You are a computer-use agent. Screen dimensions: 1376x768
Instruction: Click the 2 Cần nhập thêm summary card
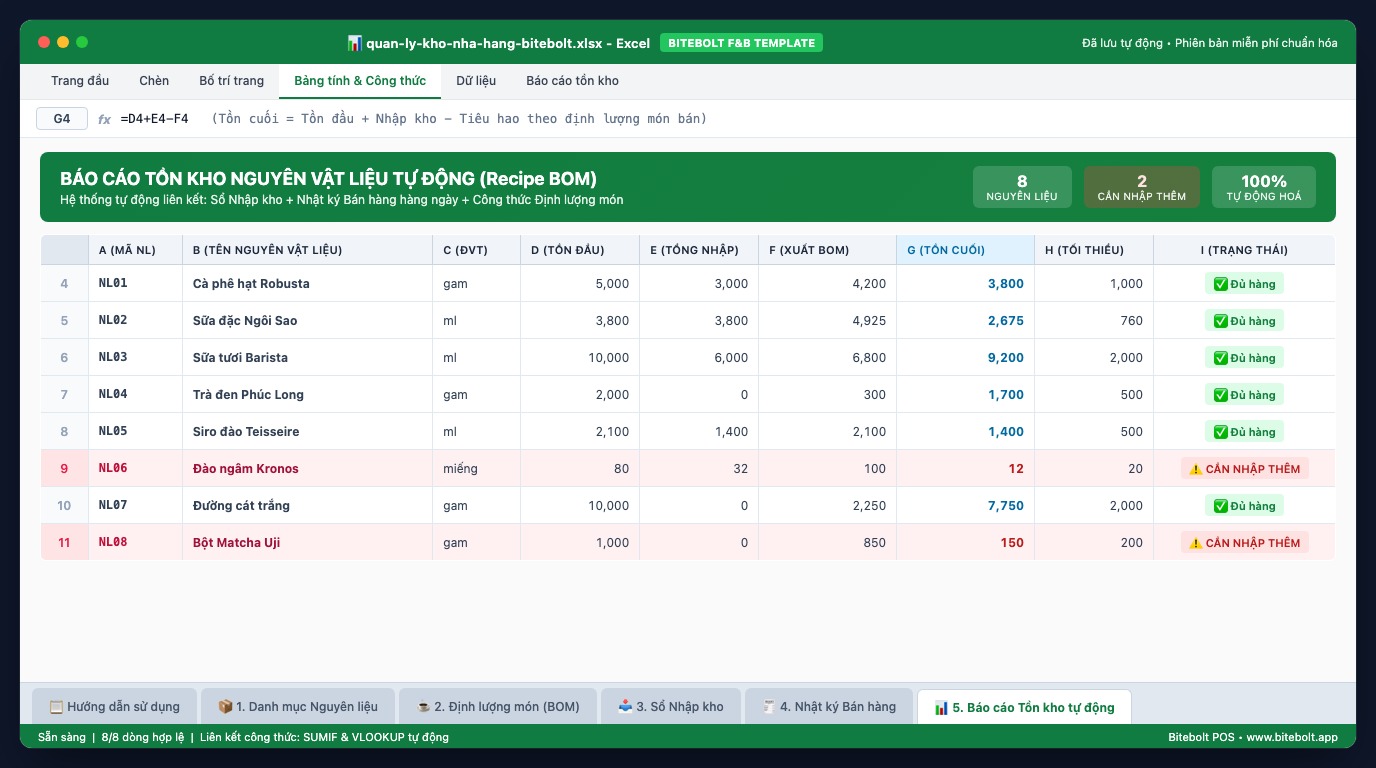pyautogui.click(x=1142, y=187)
